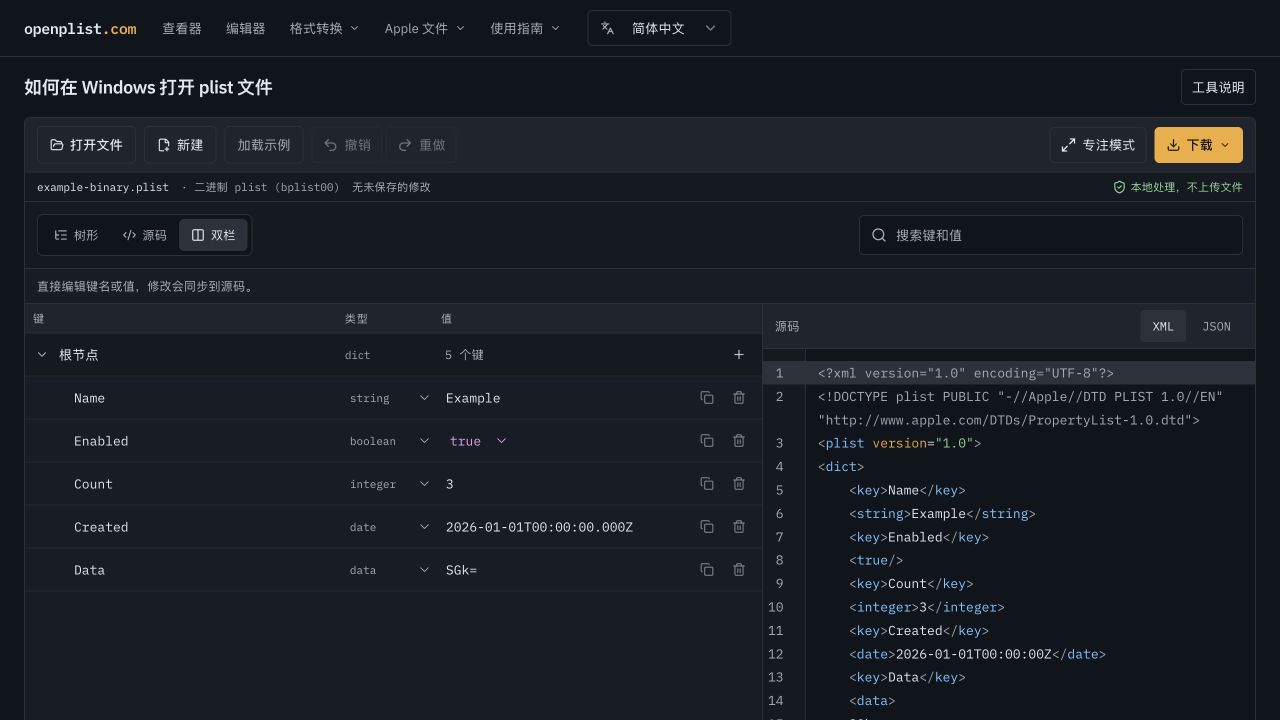Open the 格式转换 menu
Screen dimensions: 1280x720
click(x=324, y=28)
